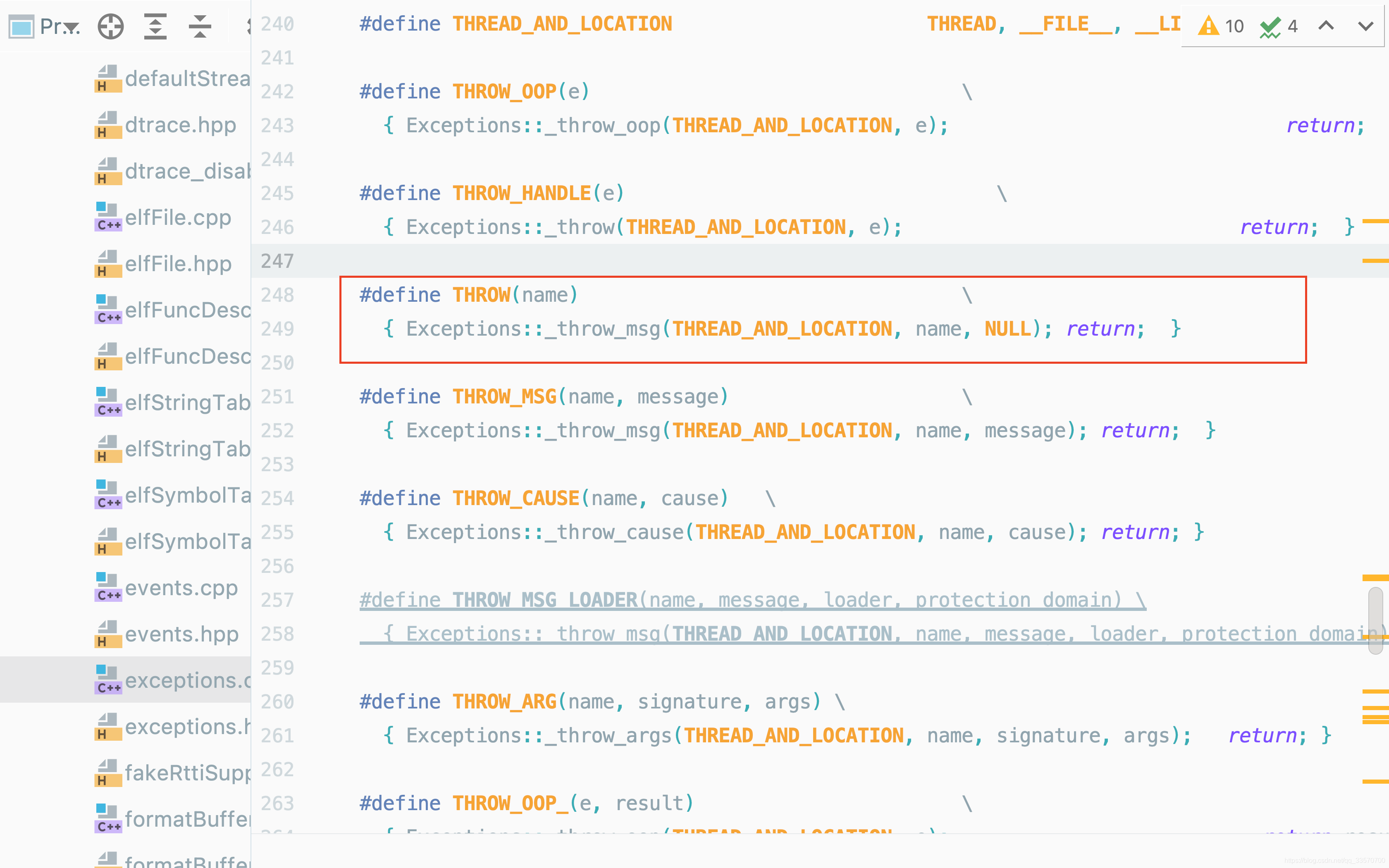
Task: Open events.cpp from the file list
Action: click(x=181, y=588)
